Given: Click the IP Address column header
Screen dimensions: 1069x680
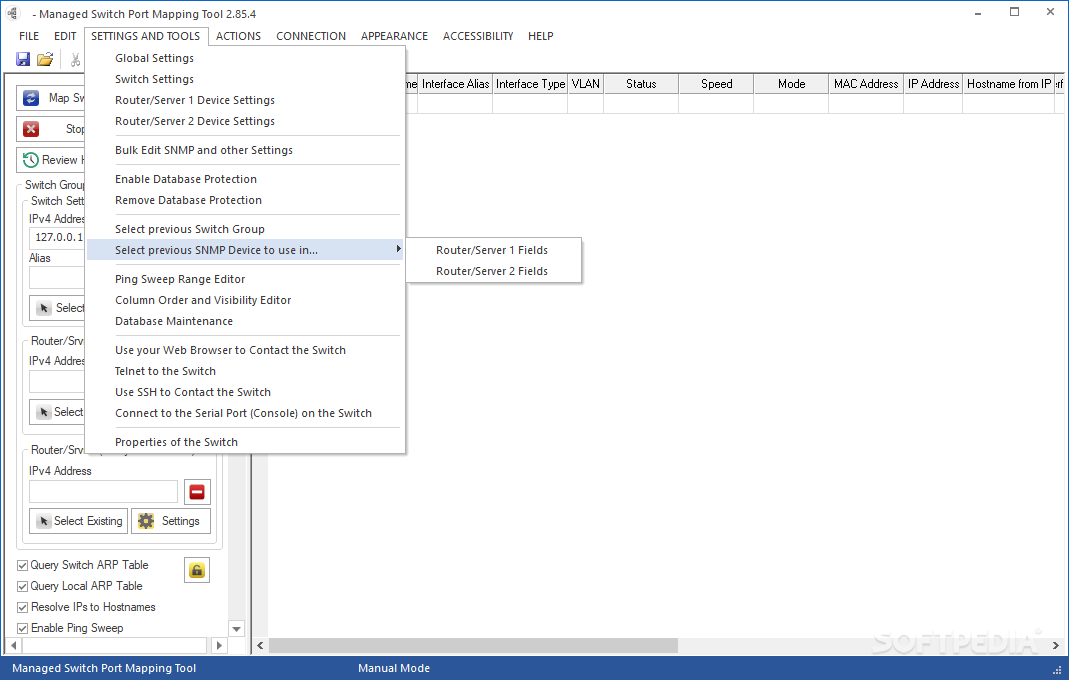Looking at the screenshot, I should [x=933, y=84].
